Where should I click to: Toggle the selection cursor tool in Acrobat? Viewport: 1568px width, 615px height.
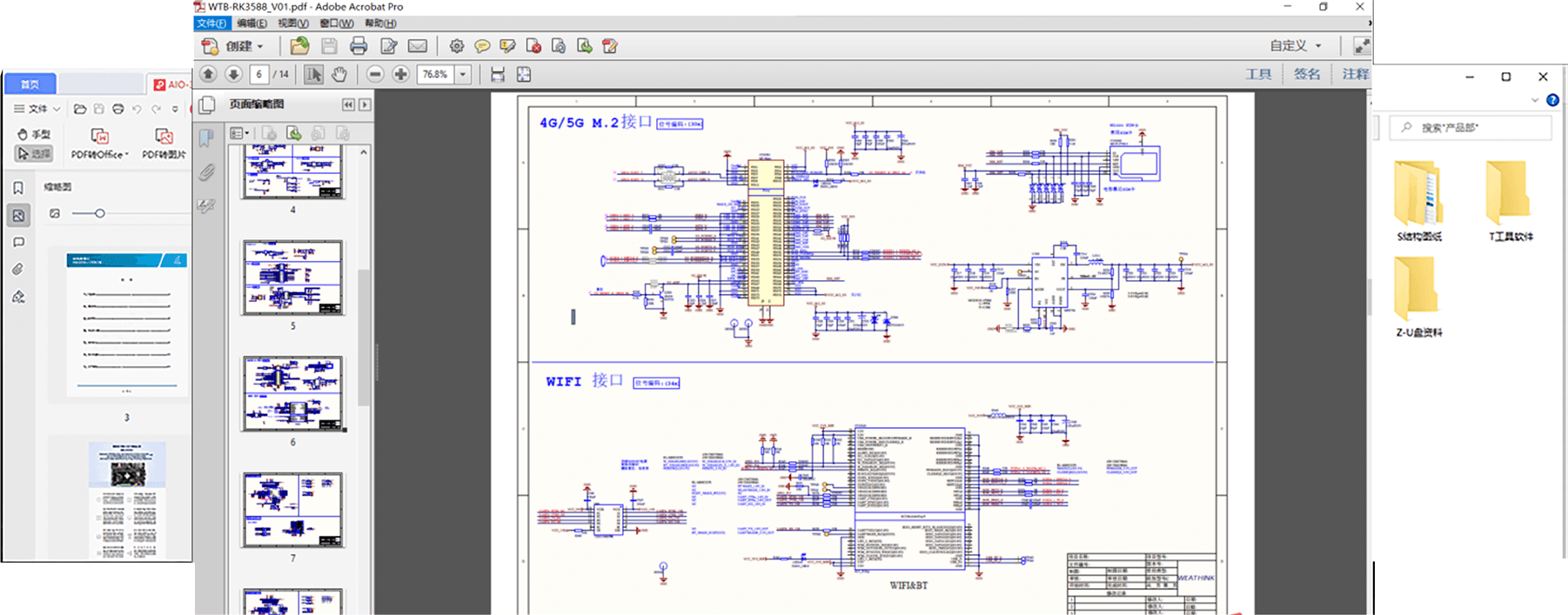(313, 75)
